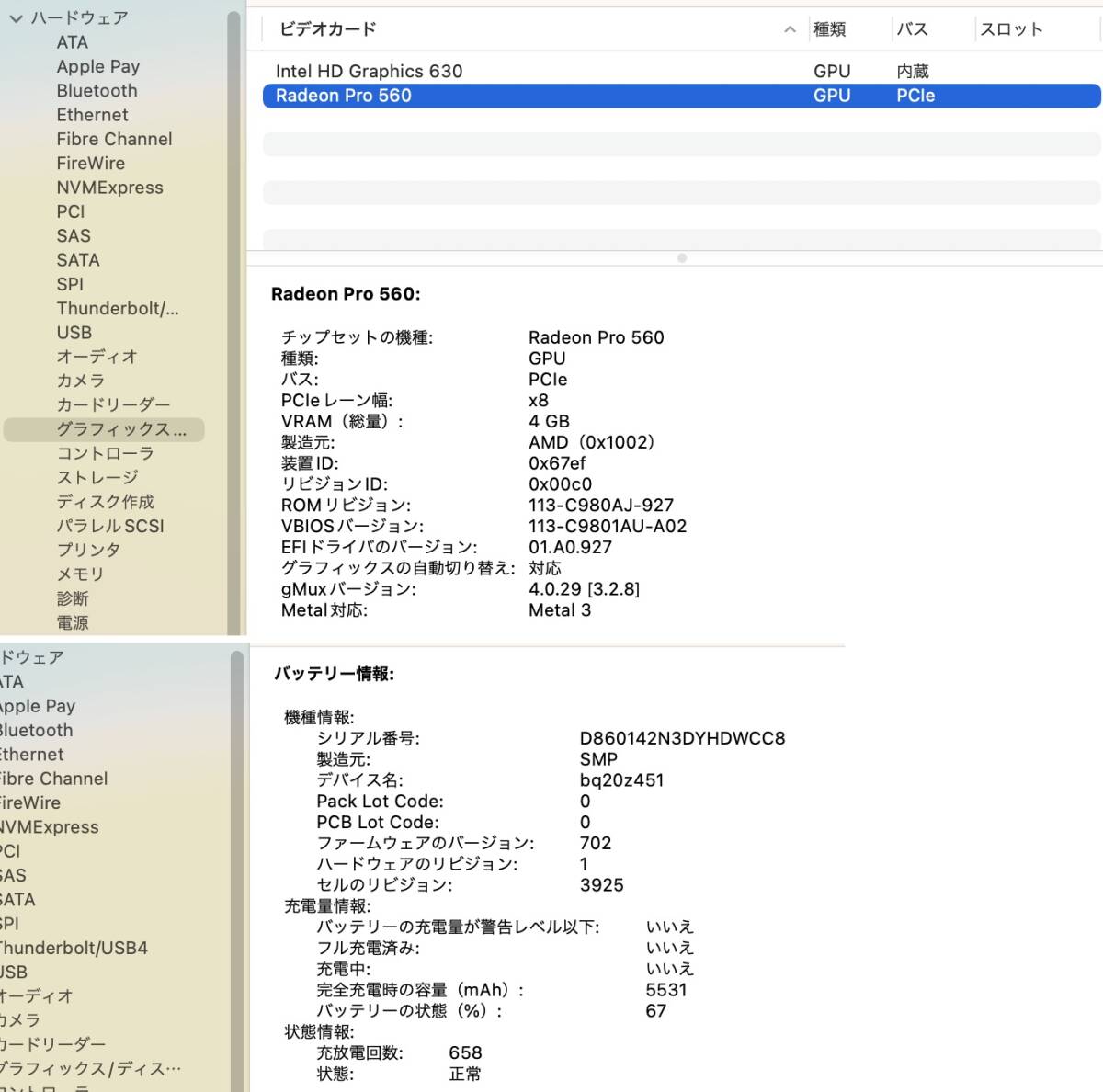Select Apple Pay in the lower sidebar
Screen dimensions: 1103x1092
point(38,706)
